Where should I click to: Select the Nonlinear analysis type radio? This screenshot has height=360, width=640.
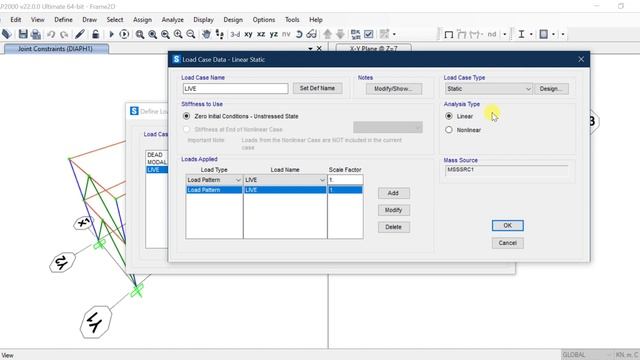point(449,130)
